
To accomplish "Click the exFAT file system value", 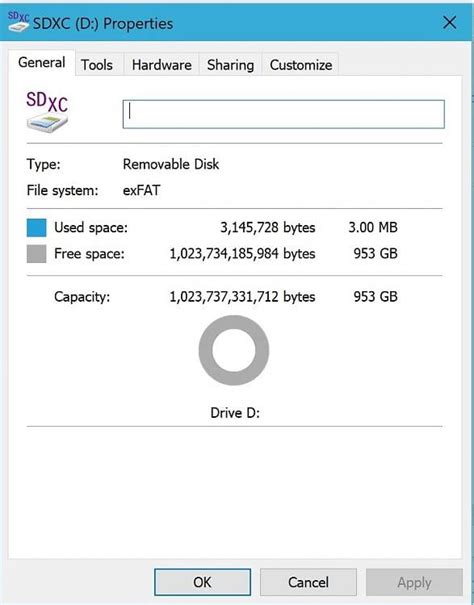I will (141, 190).
